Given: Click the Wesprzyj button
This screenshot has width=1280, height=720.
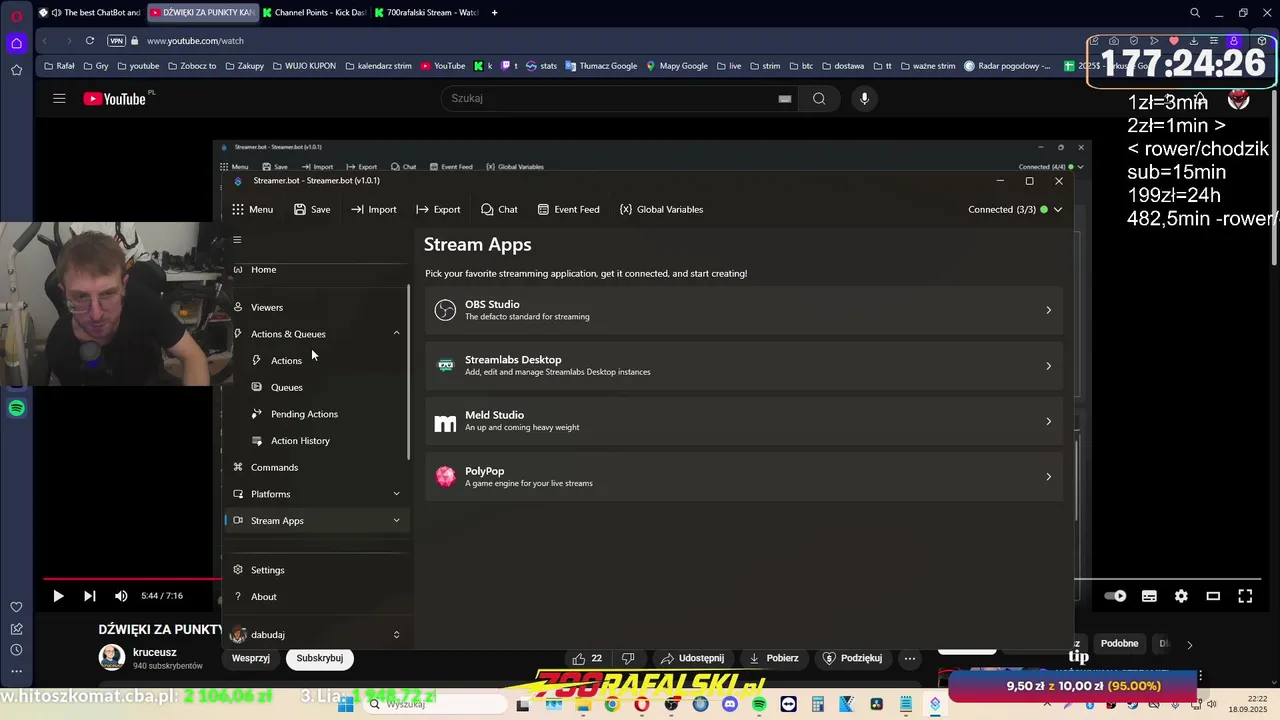Looking at the screenshot, I should [x=251, y=658].
